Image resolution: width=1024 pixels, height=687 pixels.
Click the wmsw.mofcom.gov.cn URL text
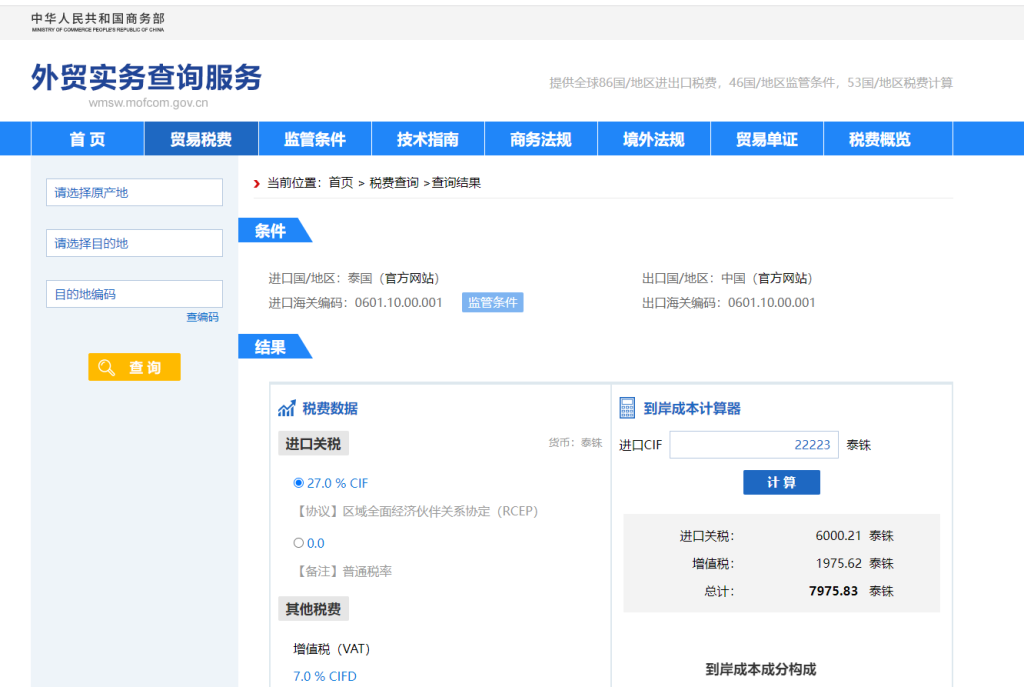tap(148, 103)
